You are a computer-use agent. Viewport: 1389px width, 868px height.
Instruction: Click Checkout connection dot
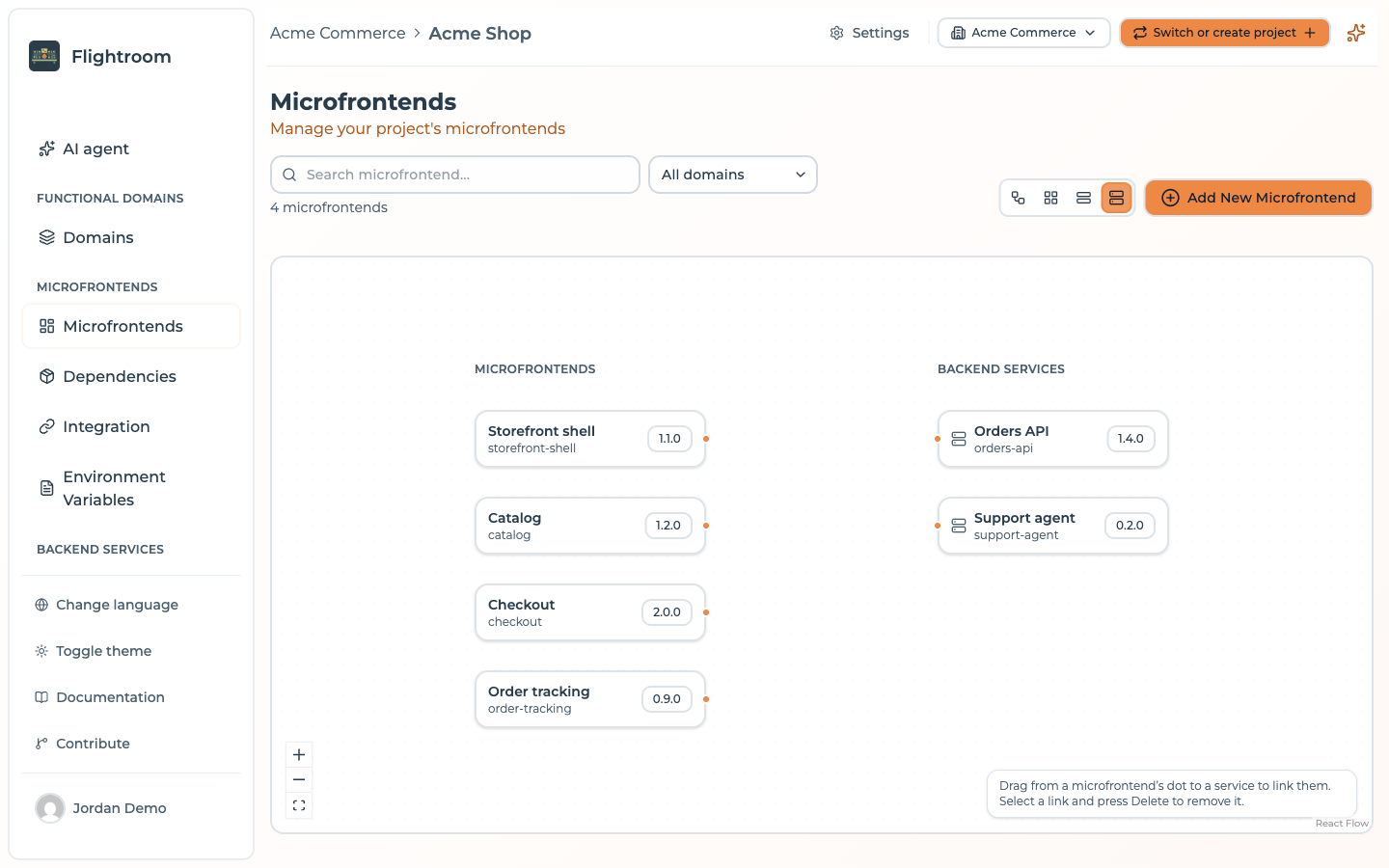(706, 612)
